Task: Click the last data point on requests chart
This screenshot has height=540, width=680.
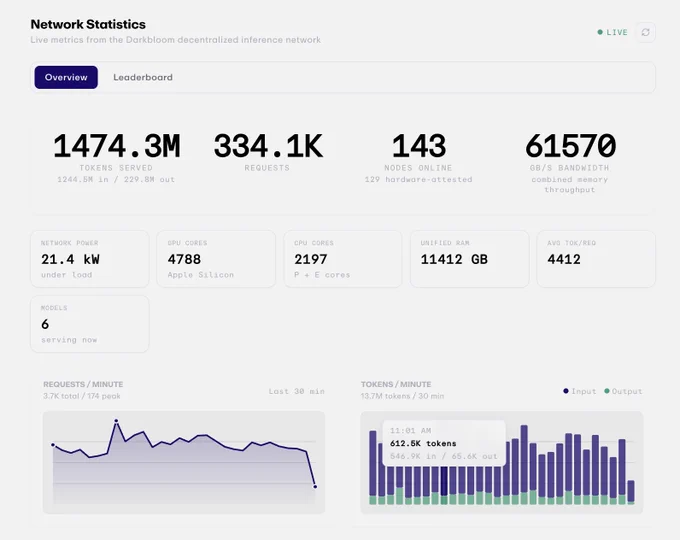Action: coord(315,487)
